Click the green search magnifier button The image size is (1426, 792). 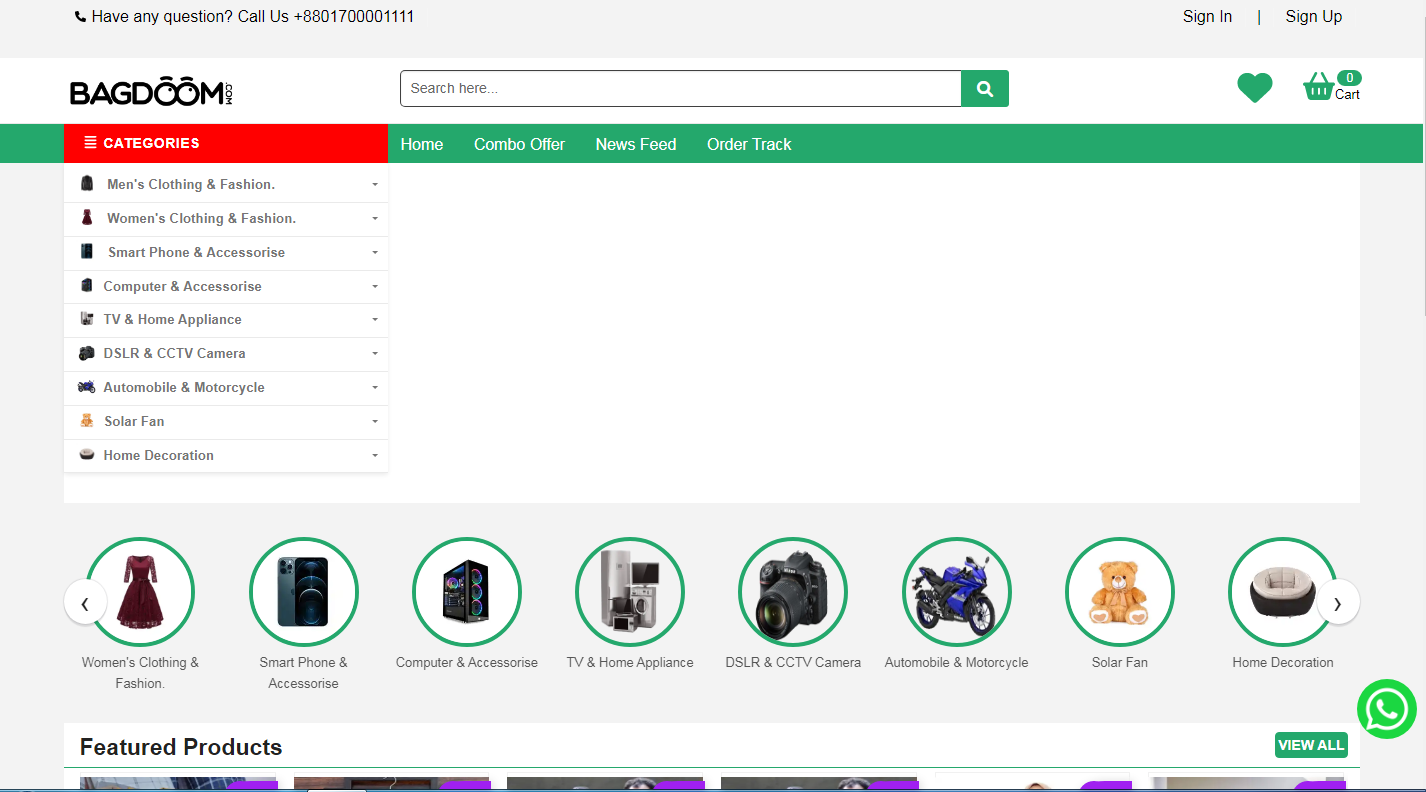pyautogui.click(x=985, y=88)
